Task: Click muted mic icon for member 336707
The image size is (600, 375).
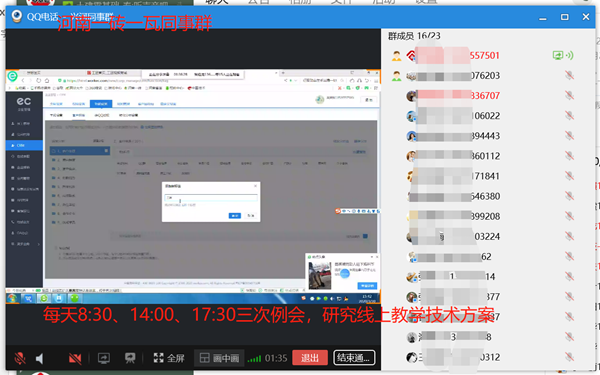Action: (x=569, y=95)
